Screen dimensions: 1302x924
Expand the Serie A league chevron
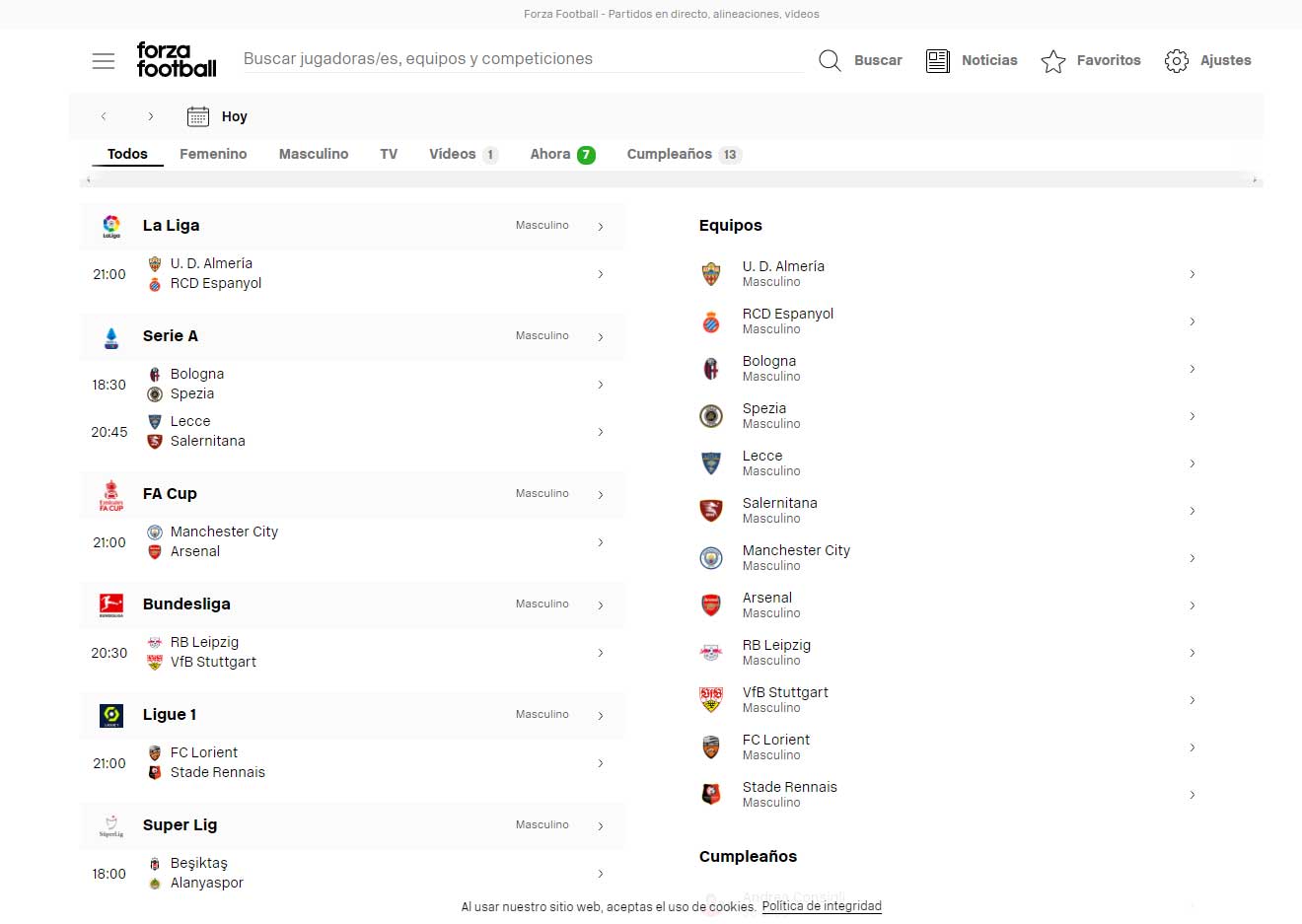601,337
